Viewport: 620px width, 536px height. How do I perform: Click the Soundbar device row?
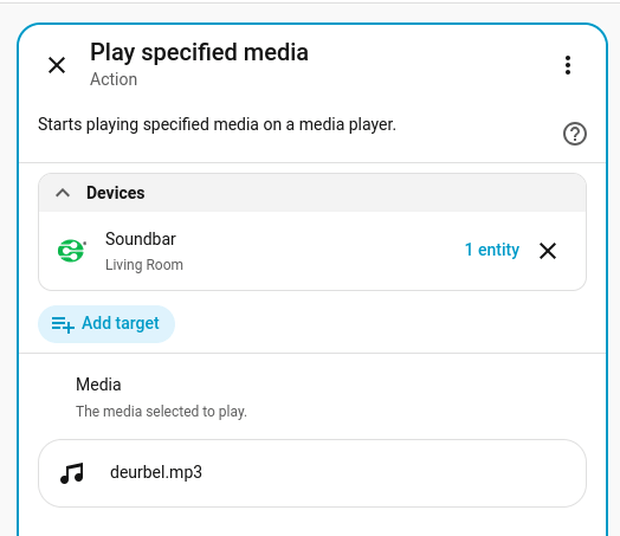312,251
